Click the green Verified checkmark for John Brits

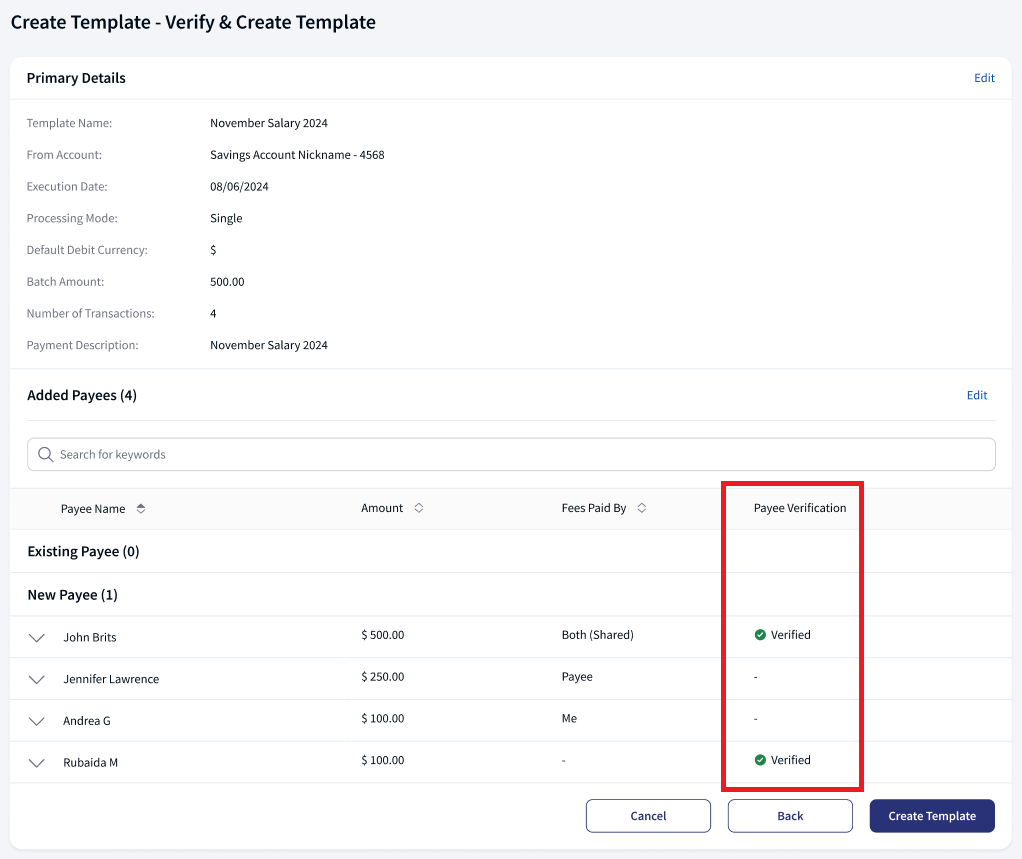[760, 635]
